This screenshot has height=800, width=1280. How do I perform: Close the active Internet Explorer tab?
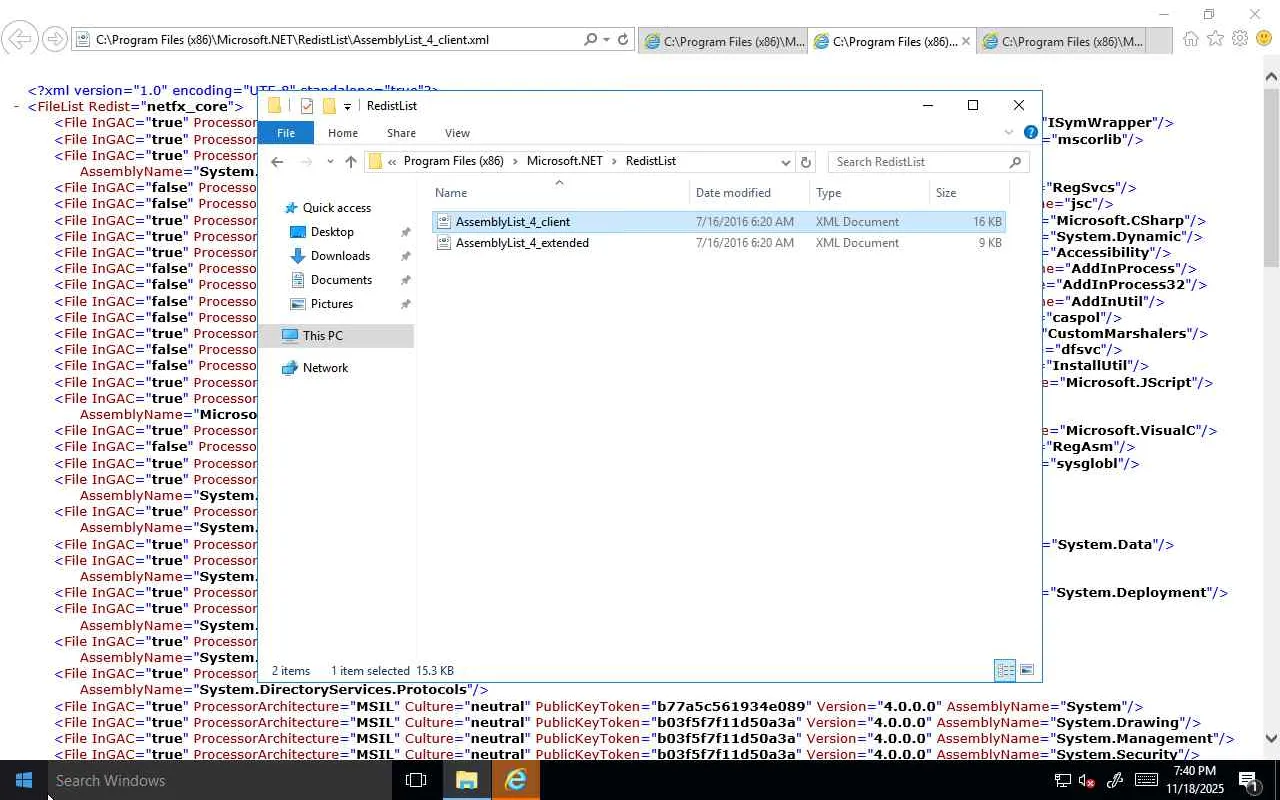(966, 41)
